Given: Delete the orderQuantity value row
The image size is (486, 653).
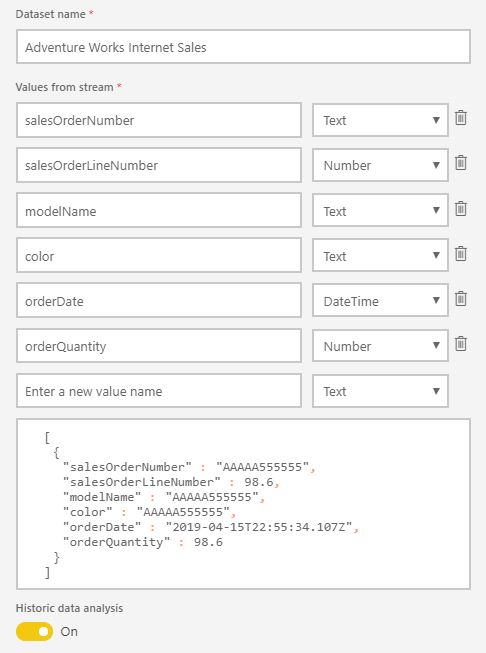Looking at the screenshot, I should tap(461, 344).
